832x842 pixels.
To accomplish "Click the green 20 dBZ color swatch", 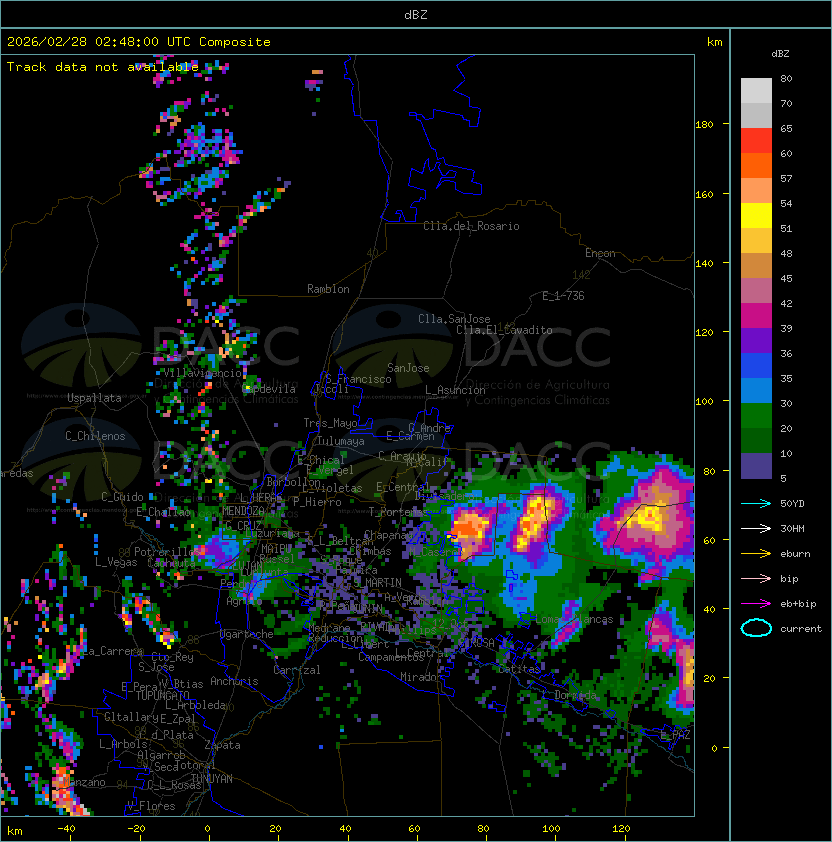I will click(x=756, y=441).
